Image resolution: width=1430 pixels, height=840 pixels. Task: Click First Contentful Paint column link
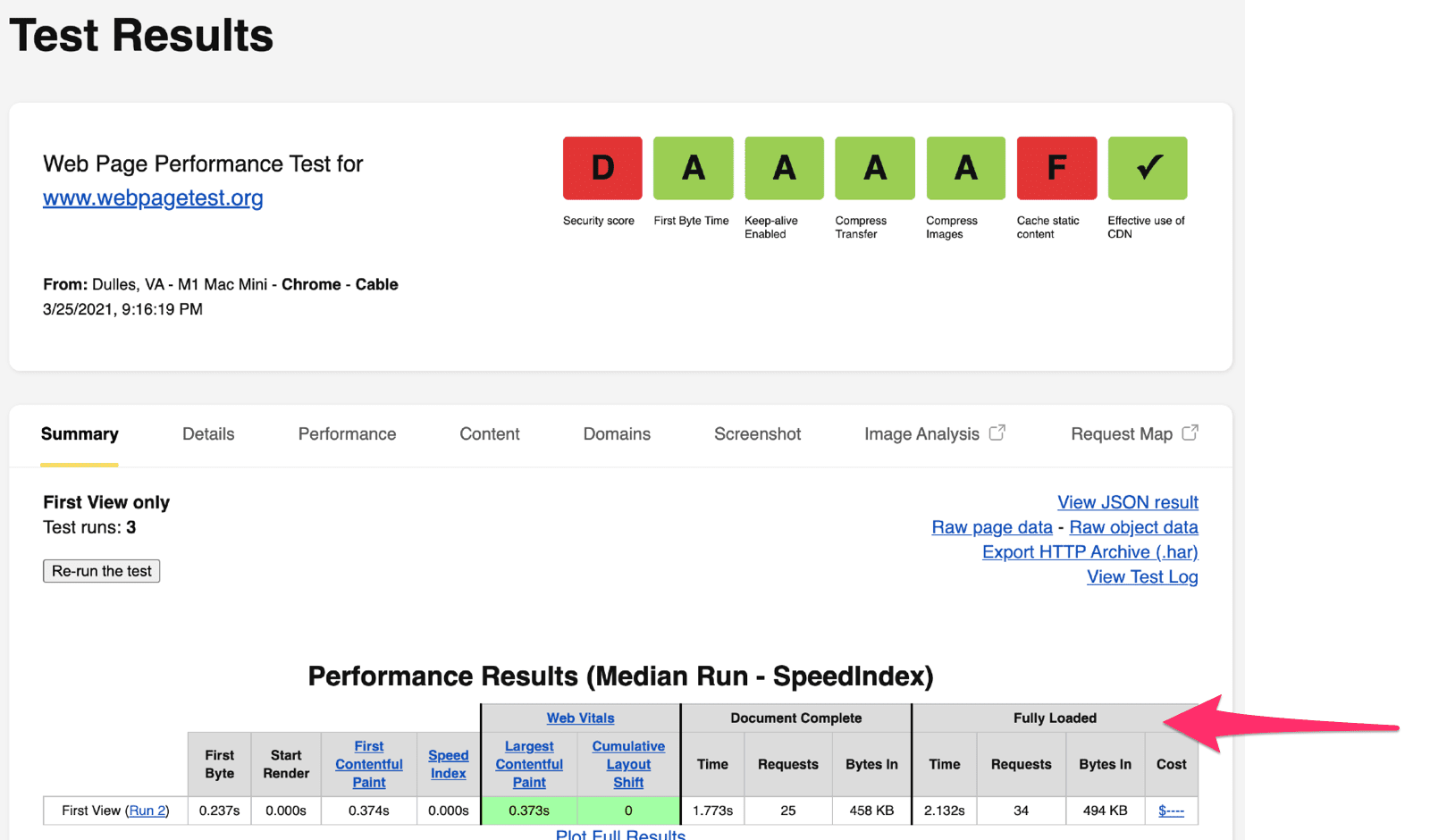point(369,764)
